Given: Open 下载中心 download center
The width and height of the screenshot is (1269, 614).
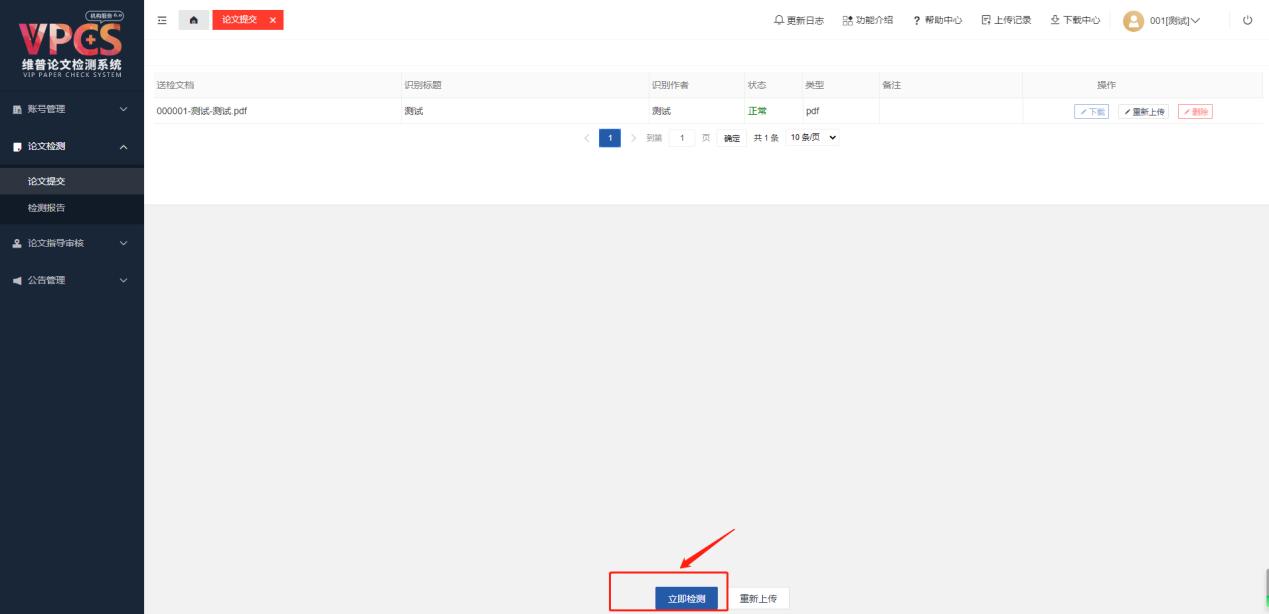Looking at the screenshot, I should point(1075,20).
